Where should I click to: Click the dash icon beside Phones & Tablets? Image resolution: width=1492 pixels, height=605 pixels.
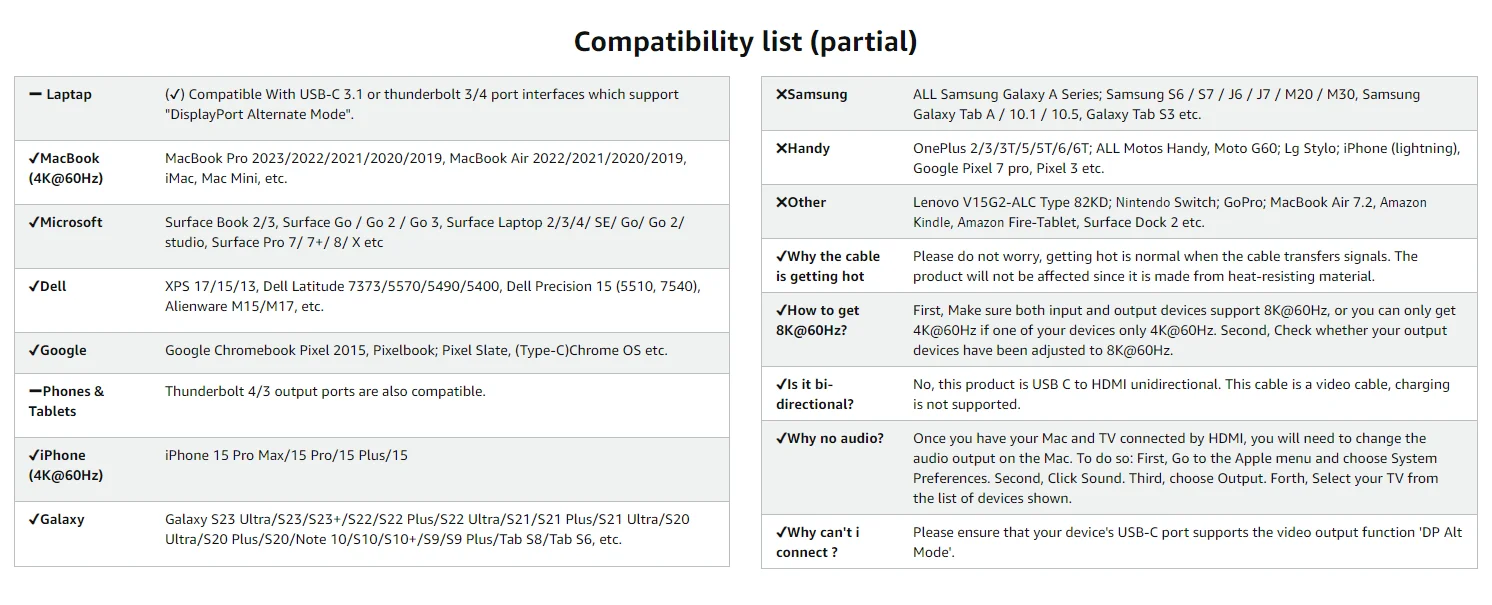coord(35,391)
